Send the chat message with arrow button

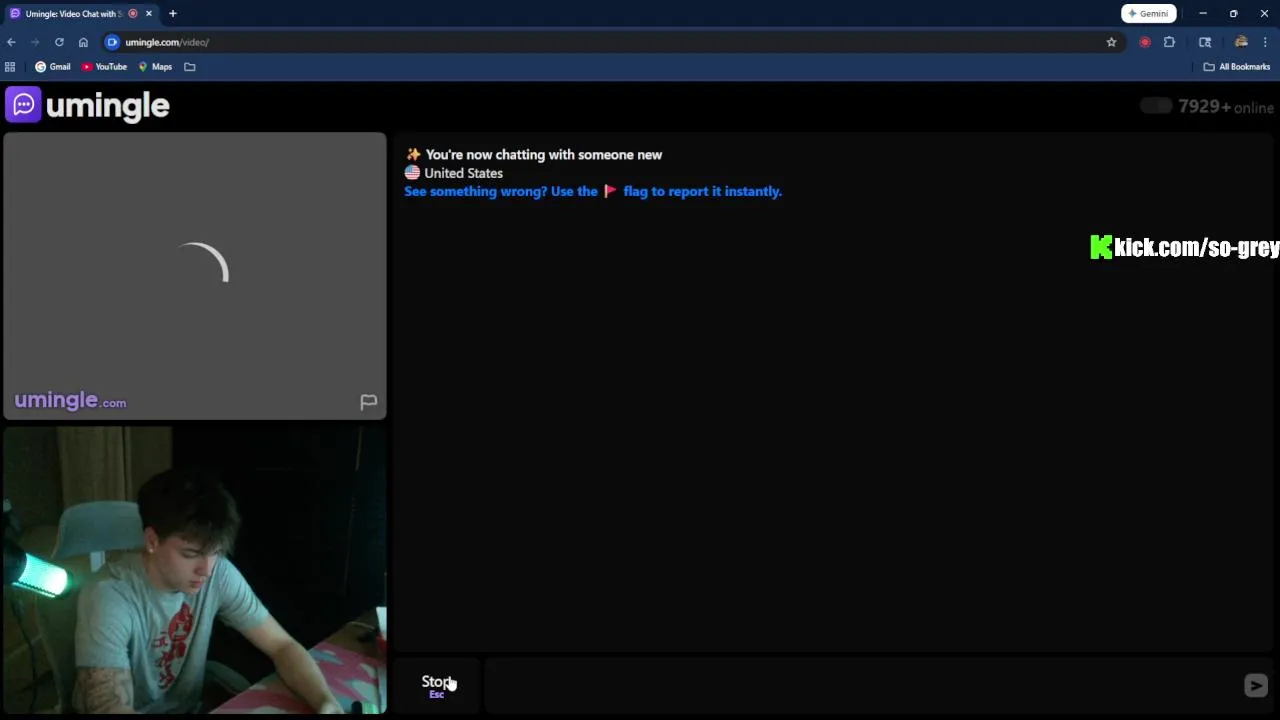pos(1256,685)
